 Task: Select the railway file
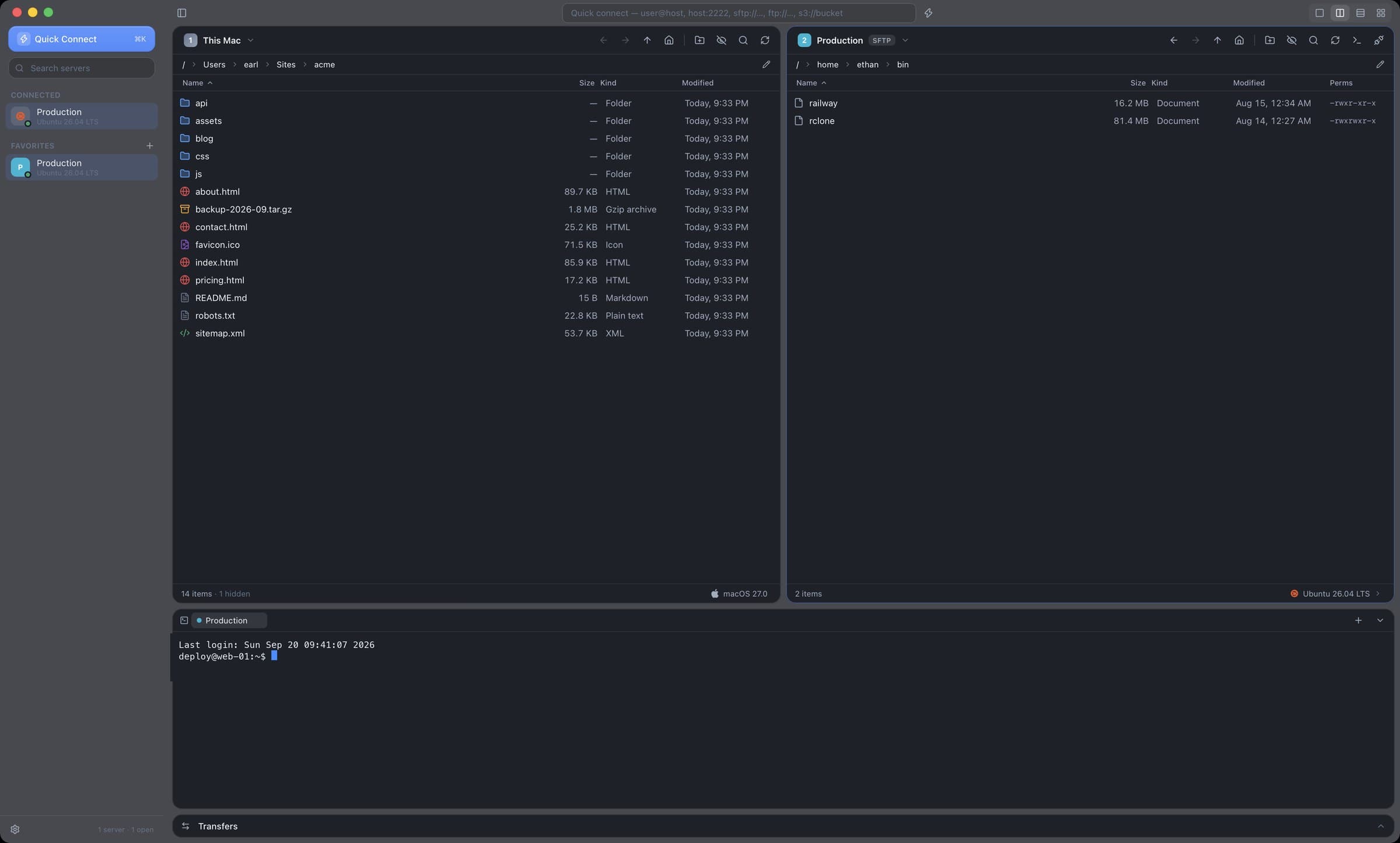click(1090, 103)
